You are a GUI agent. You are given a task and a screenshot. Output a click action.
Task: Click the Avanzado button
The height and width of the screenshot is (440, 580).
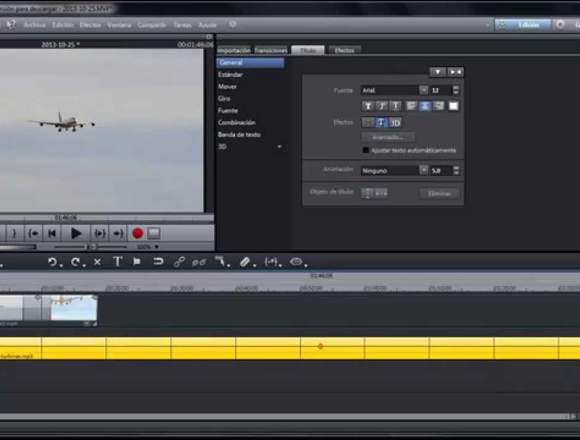pos(388,138)
